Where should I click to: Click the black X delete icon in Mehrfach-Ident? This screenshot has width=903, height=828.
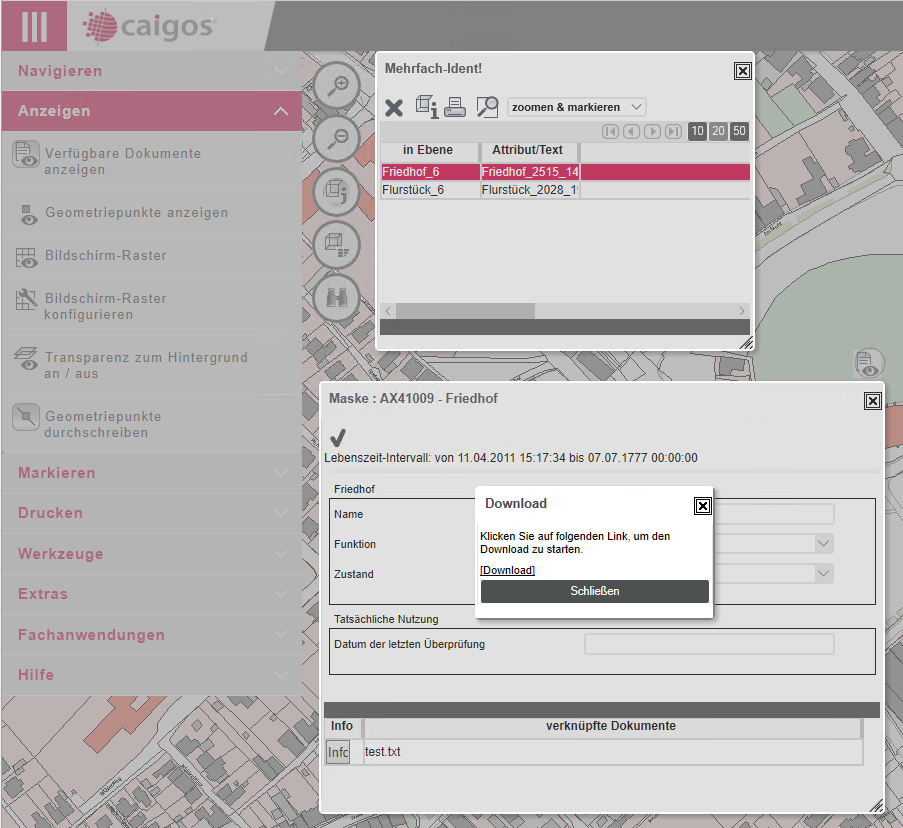pos(394,107)
